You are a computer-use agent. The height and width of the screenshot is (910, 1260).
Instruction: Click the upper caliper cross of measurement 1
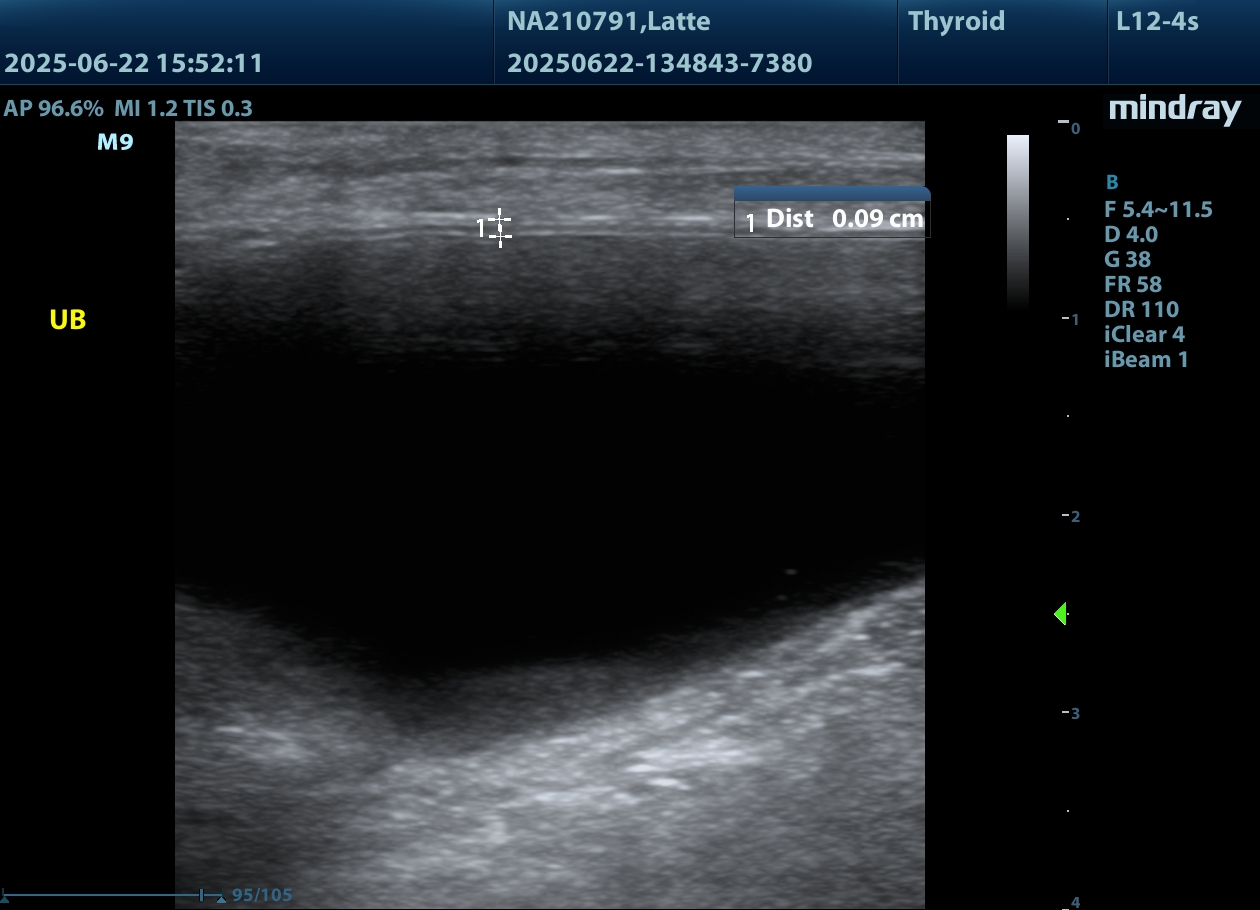[x=500, y=219]
